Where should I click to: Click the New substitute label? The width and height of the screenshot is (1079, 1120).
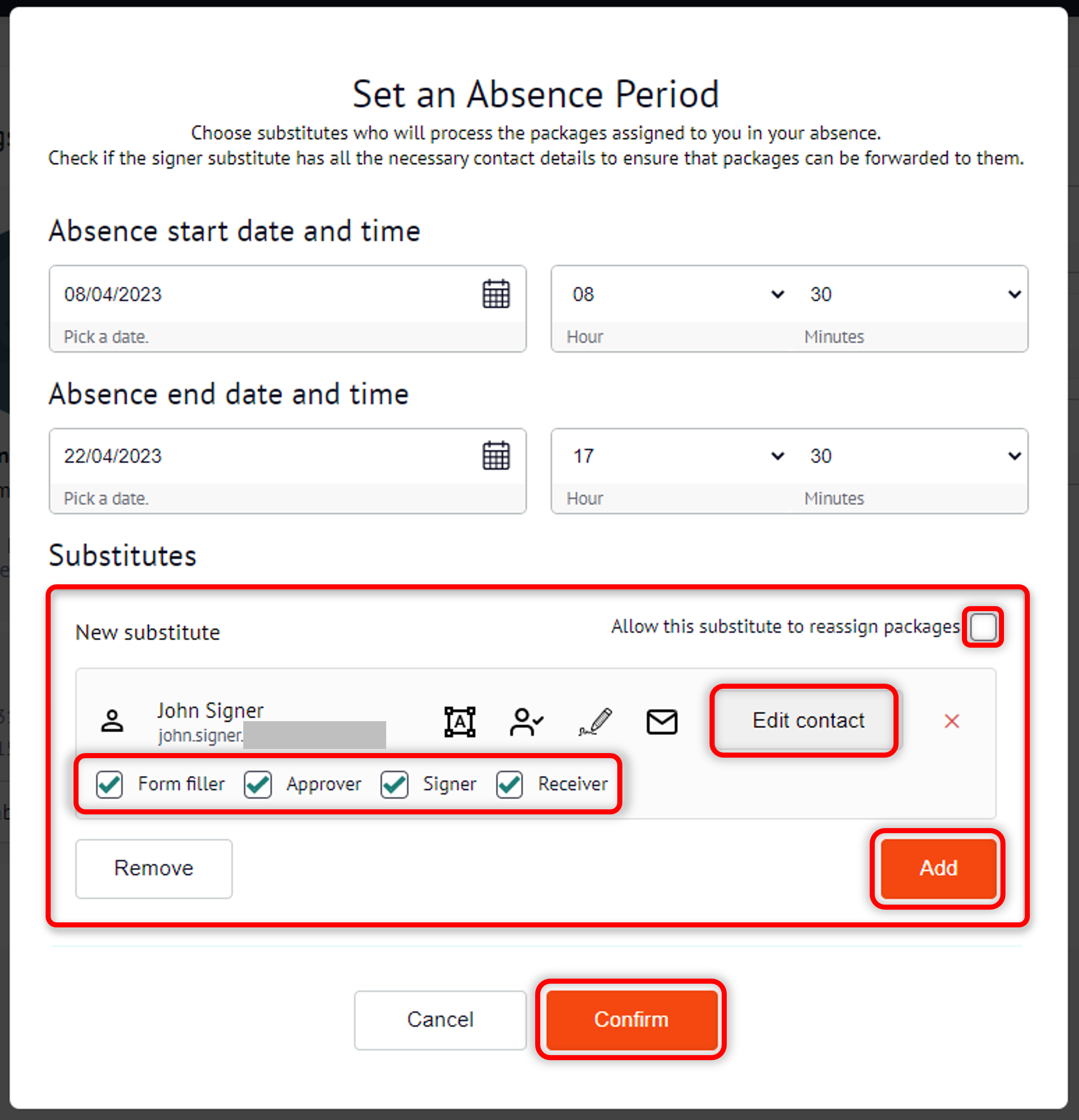147,632
